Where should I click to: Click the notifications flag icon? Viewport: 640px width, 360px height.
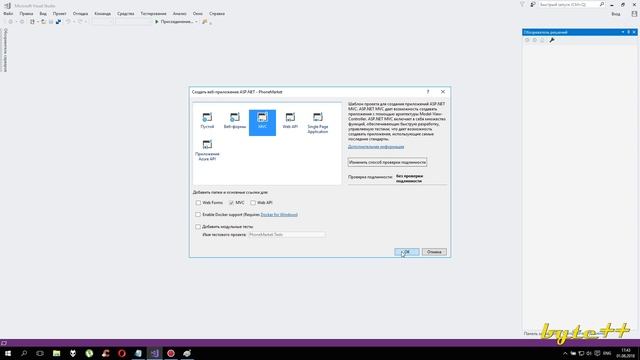522,4
